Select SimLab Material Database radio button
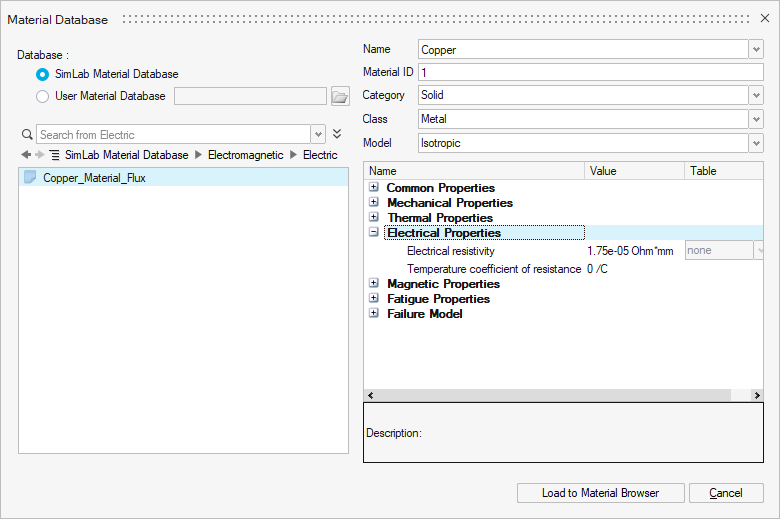Image resolution: width=780 pixels, height=519 pixels. point(42,74)
